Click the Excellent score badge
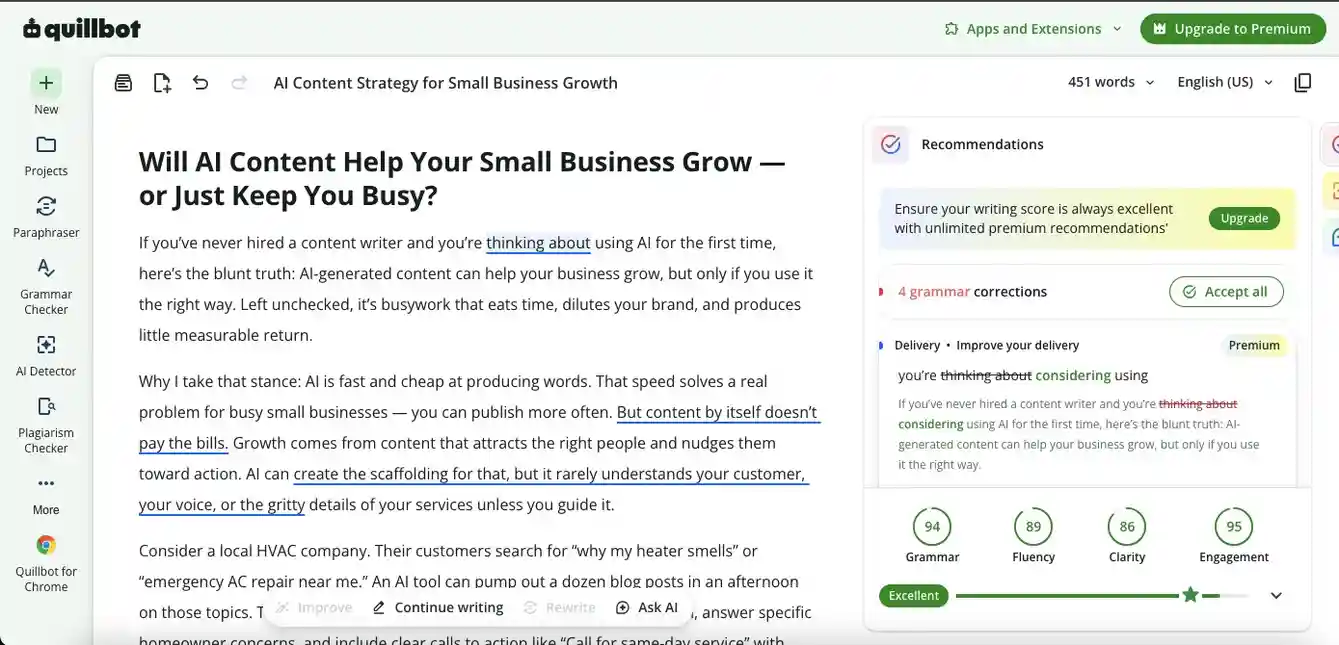This screenshot has width=1339, height=645. click(914, 596)
